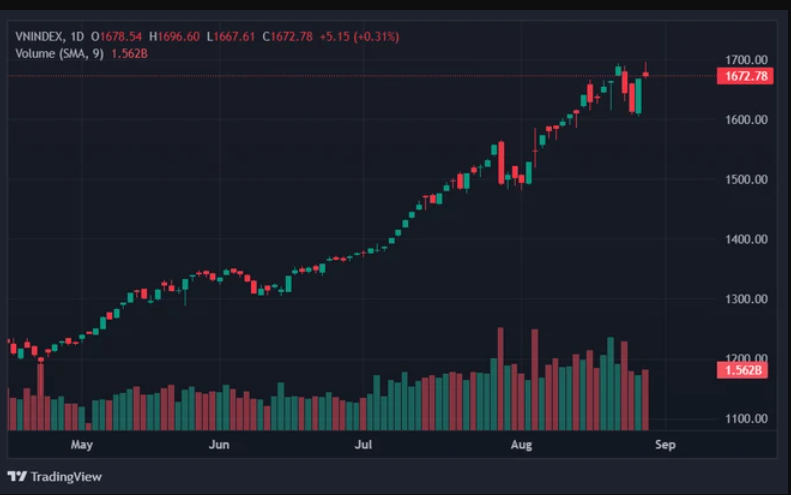The height and width of the screenshot is (495, 791).
Task: Open the Volume (SMA, 9) indicator legend
Action: (x=59, y=53)
